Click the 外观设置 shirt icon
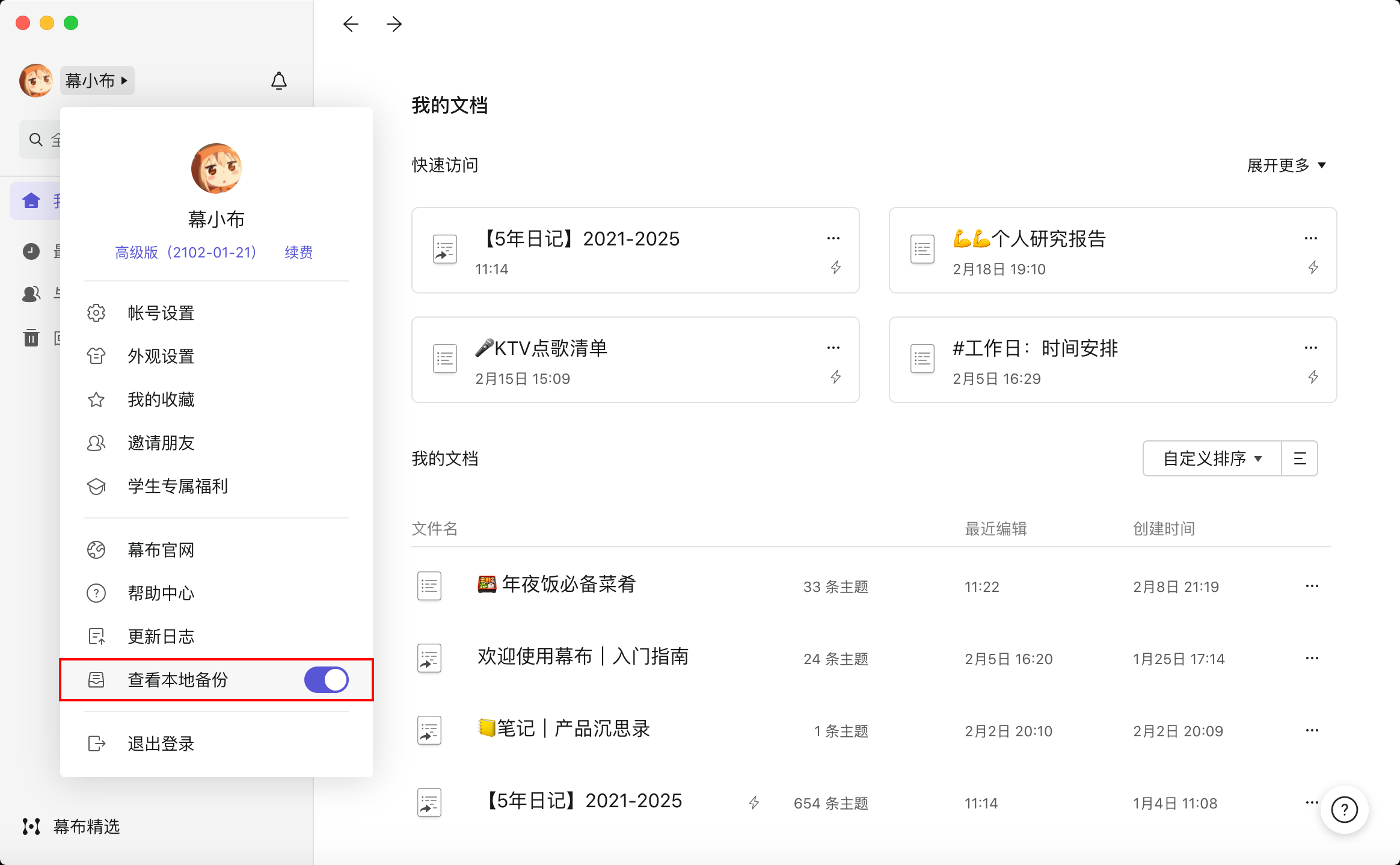The height and width of the screenshot is (865, 1400). click(x=96, y=356)
